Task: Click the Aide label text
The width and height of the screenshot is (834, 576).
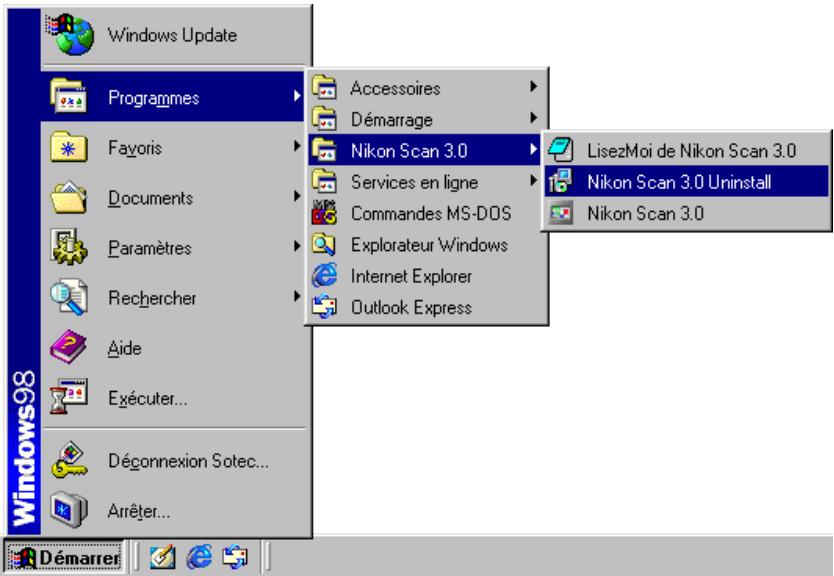Action: pos(124,348)
